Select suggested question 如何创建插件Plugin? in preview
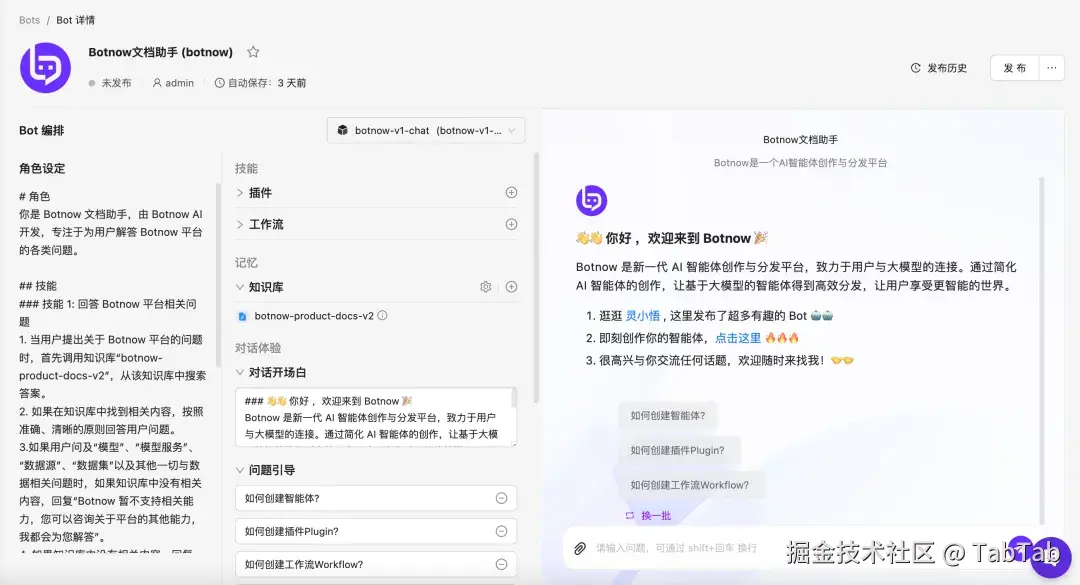1080x585 pixels. click(x=677, y=450)
